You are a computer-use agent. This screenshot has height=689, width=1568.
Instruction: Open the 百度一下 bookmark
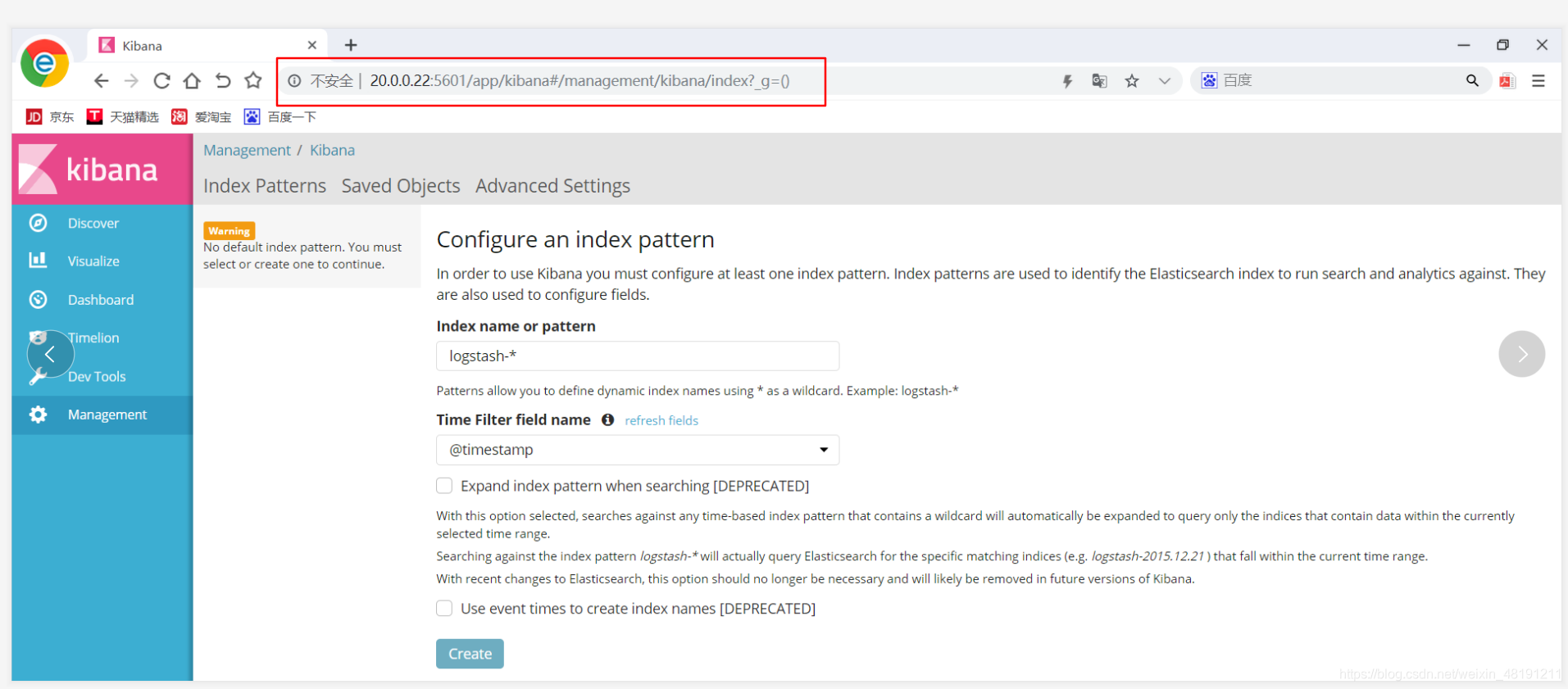280,117
